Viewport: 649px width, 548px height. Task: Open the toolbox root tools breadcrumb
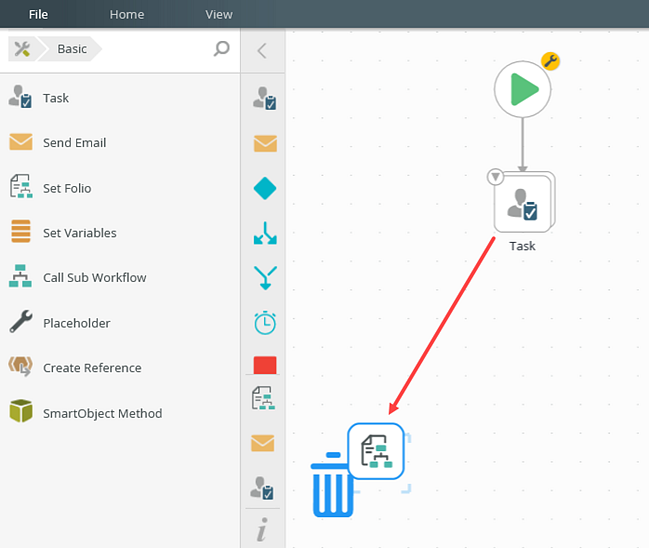[22, 49]
